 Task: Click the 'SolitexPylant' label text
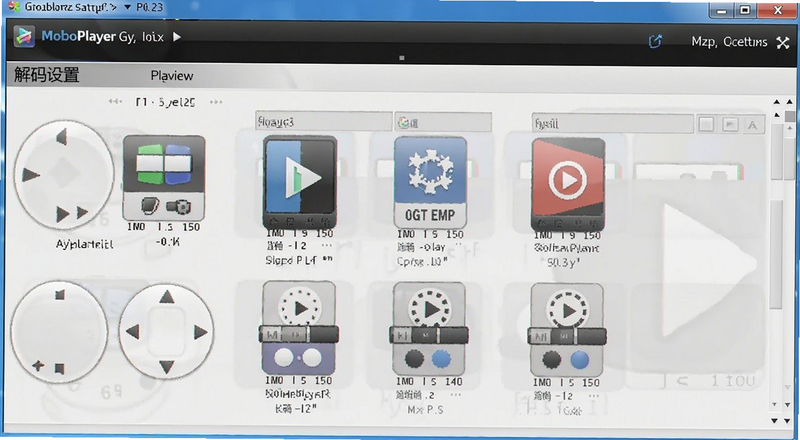click(566, 248)
